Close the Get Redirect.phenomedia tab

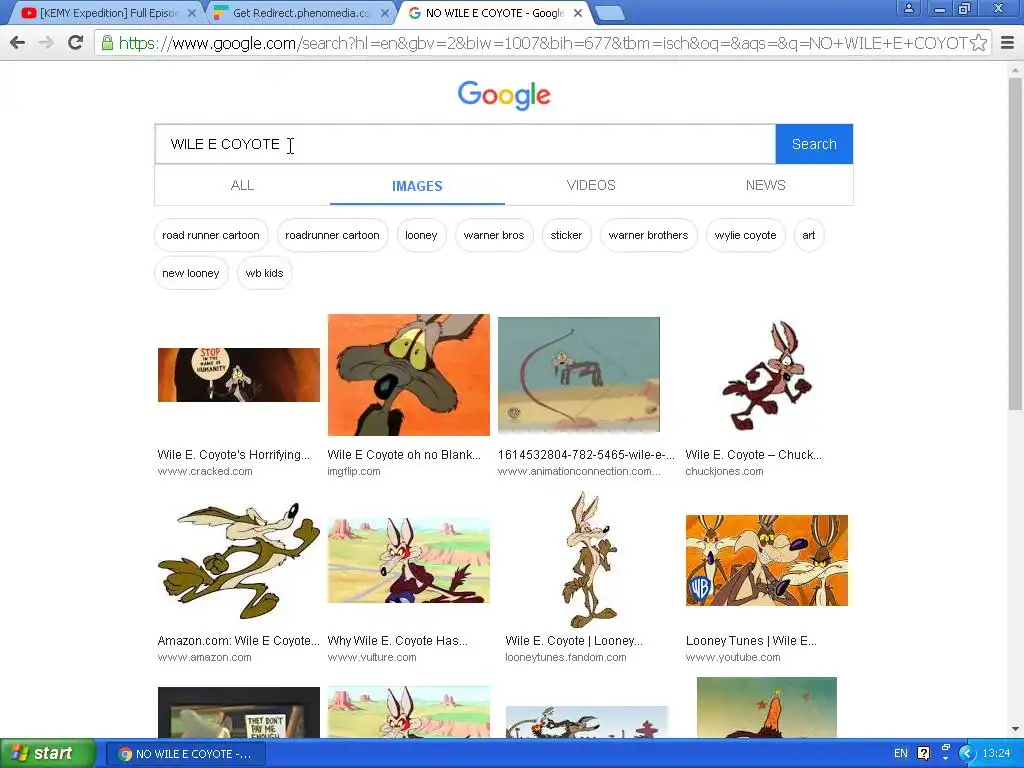(x=385, y=13)
